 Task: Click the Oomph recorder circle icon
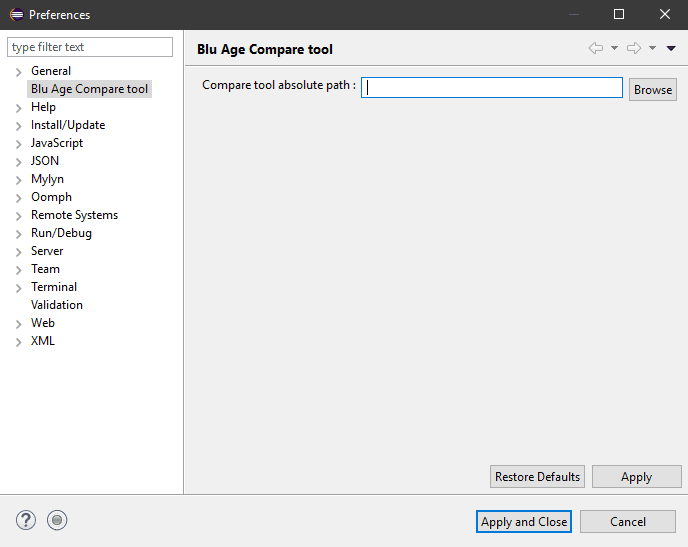pyautogui.click(x=57, y=520)
